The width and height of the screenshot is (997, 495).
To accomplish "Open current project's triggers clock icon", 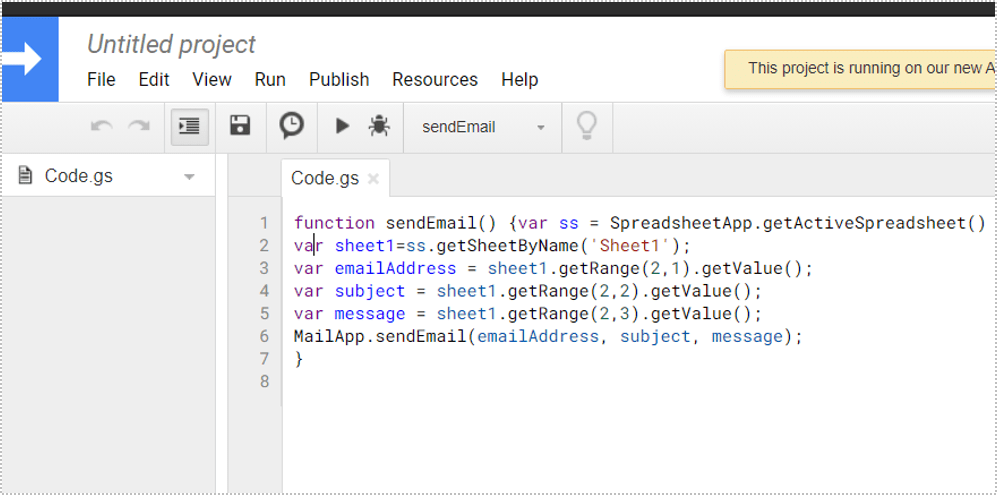I will pyautogui.click(x=291, y=126).
